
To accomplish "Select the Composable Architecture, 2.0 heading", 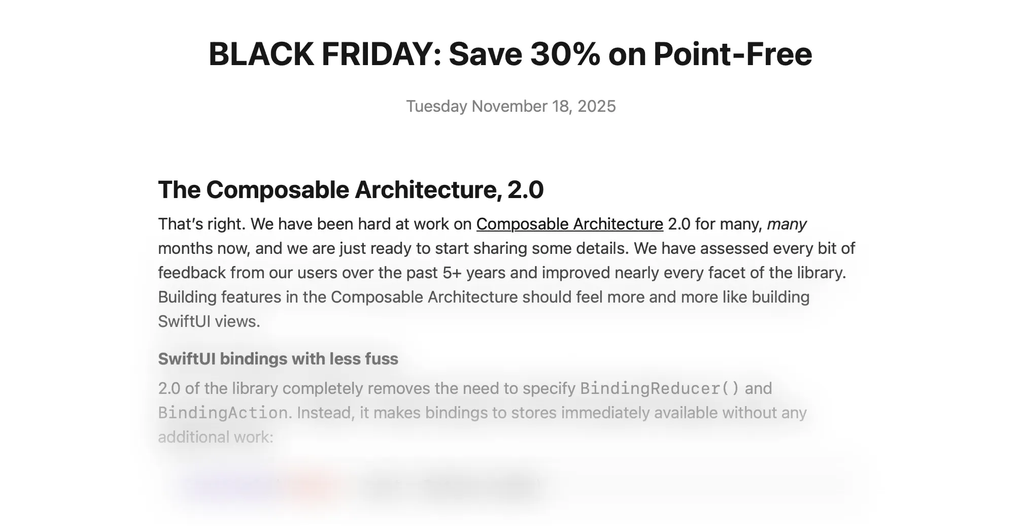I will point(350,190).
